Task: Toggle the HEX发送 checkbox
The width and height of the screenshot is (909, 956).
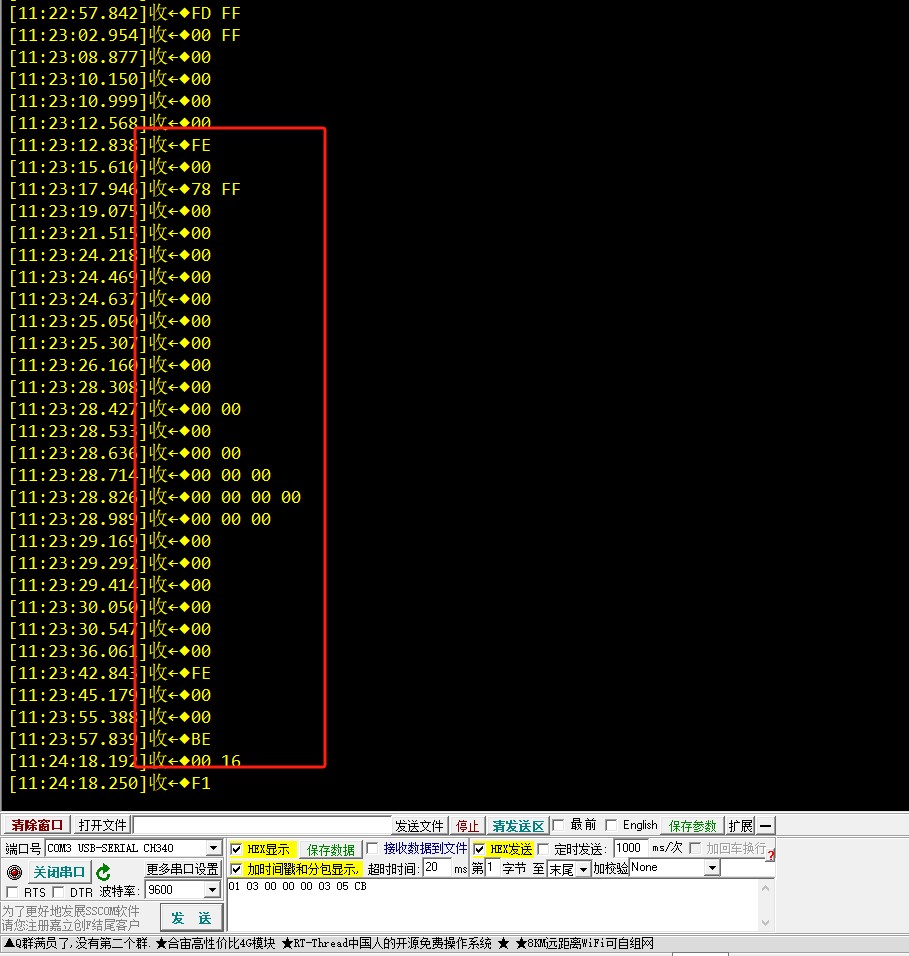Action: (479, 849)
